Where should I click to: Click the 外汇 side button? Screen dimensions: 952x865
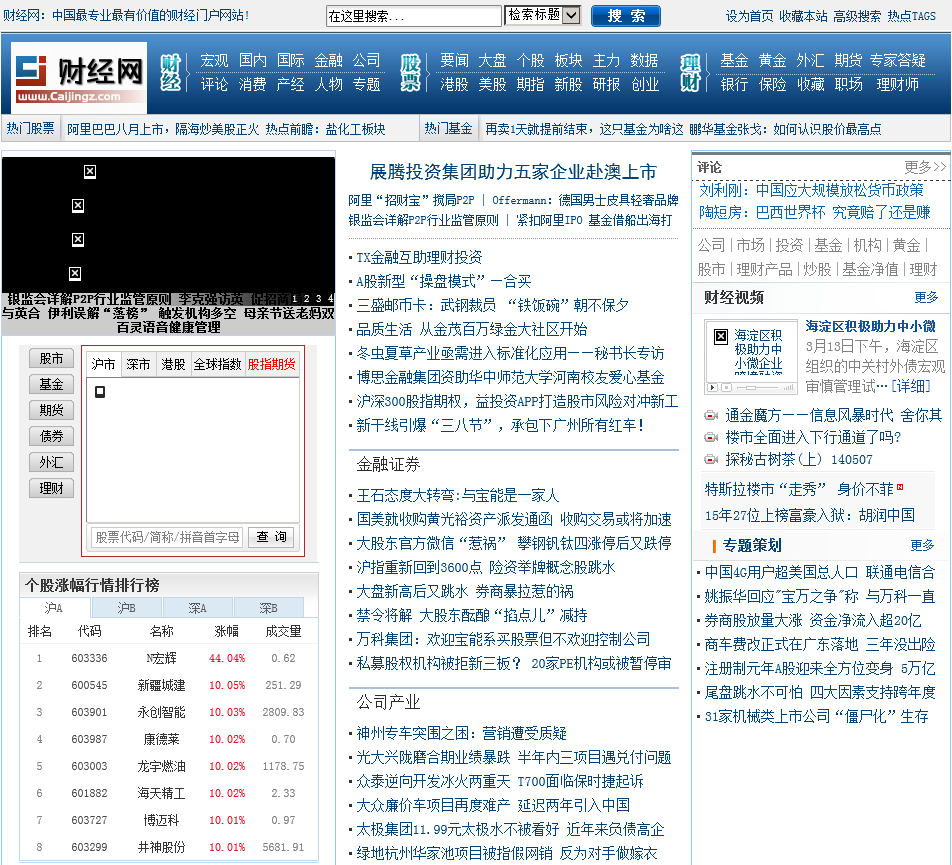point(52,463)
